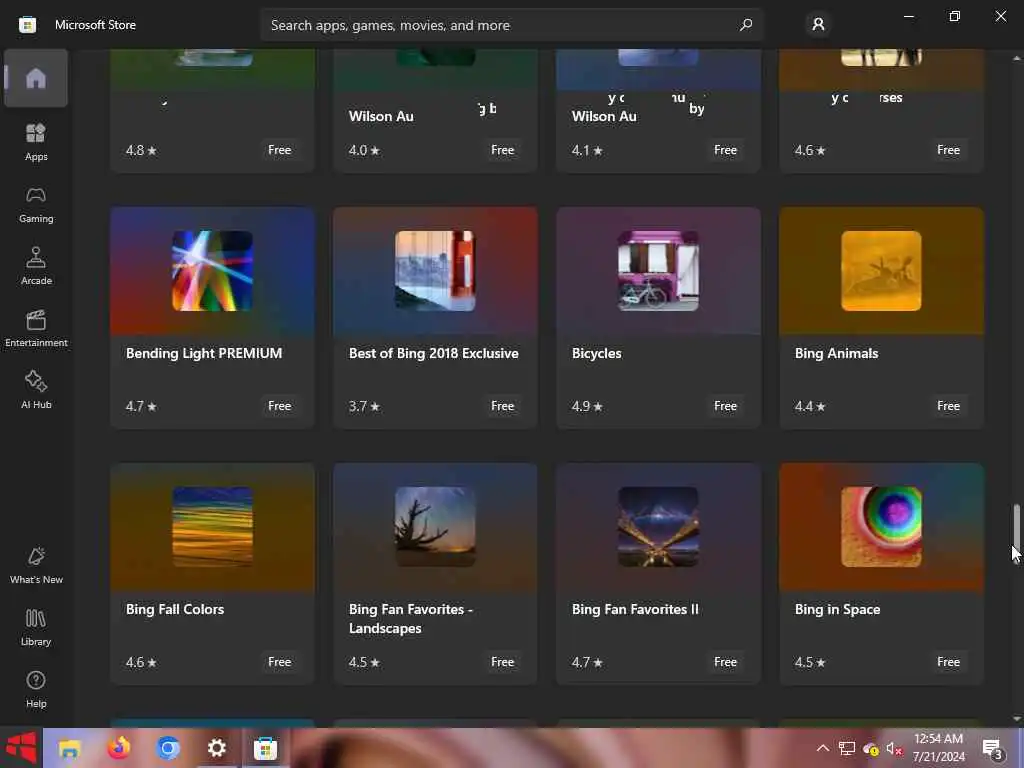
Task: Click the Bing in Space title
Action: [x=837, y=609]
